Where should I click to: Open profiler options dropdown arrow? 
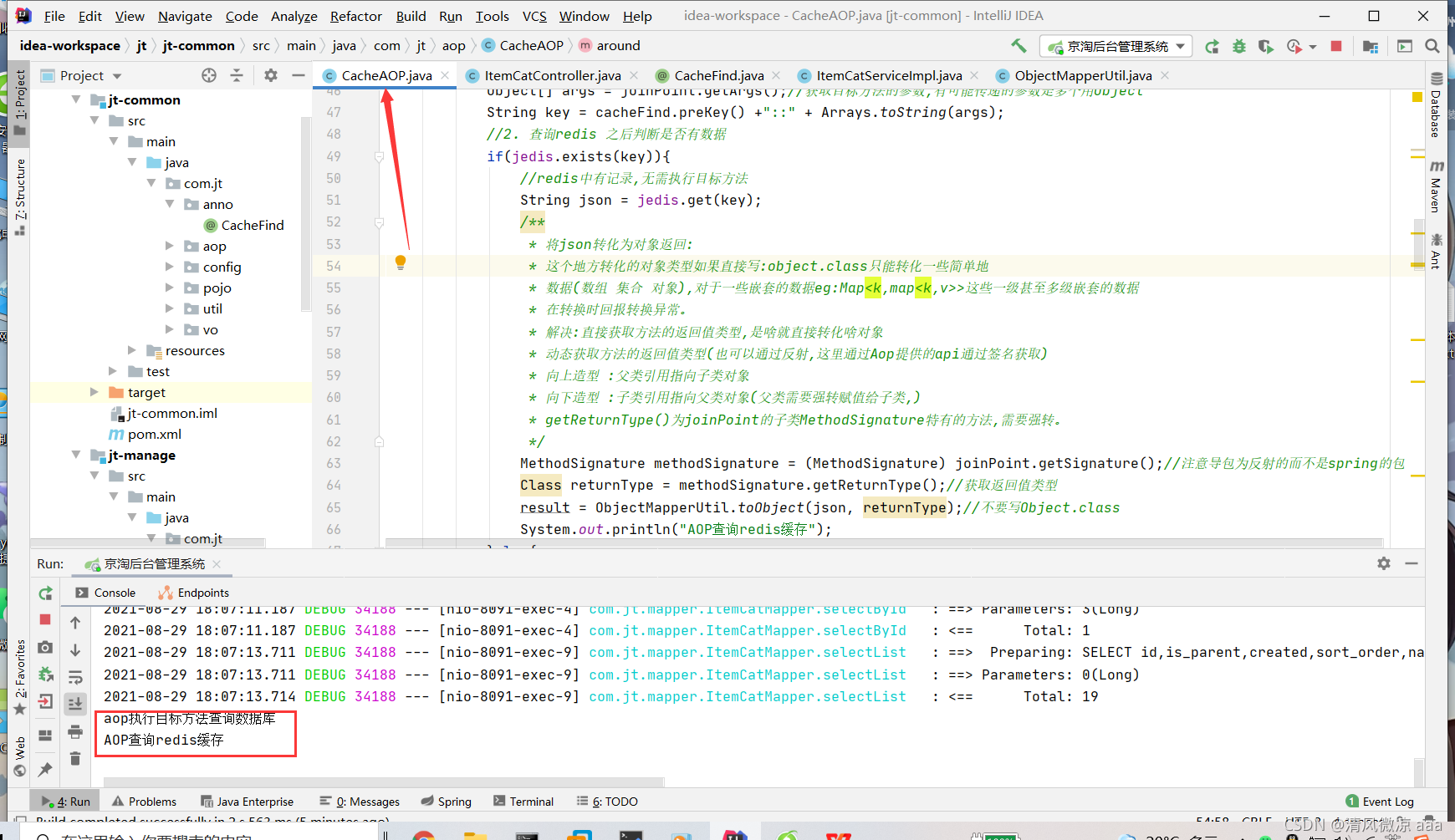click(x=1313, y=47)
